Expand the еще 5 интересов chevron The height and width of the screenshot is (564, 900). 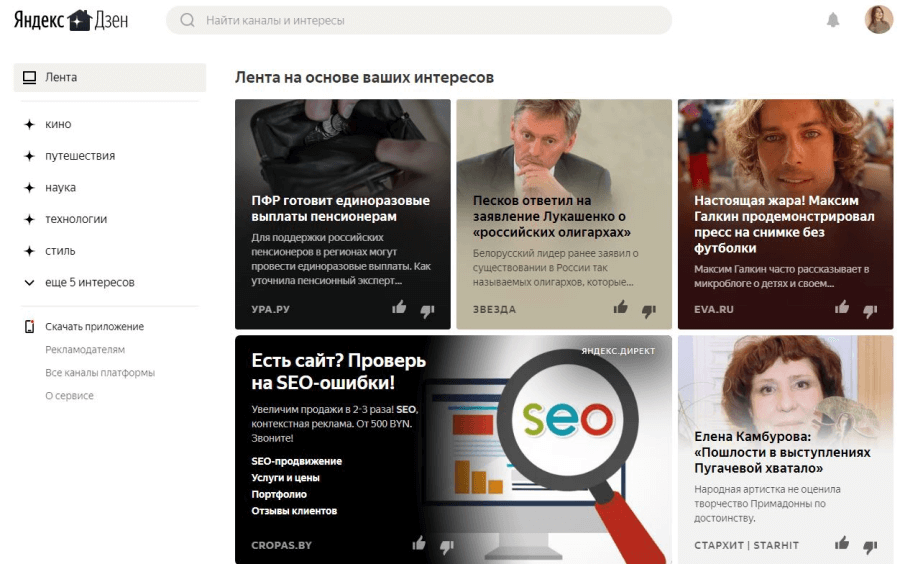[x=29, y=282]
